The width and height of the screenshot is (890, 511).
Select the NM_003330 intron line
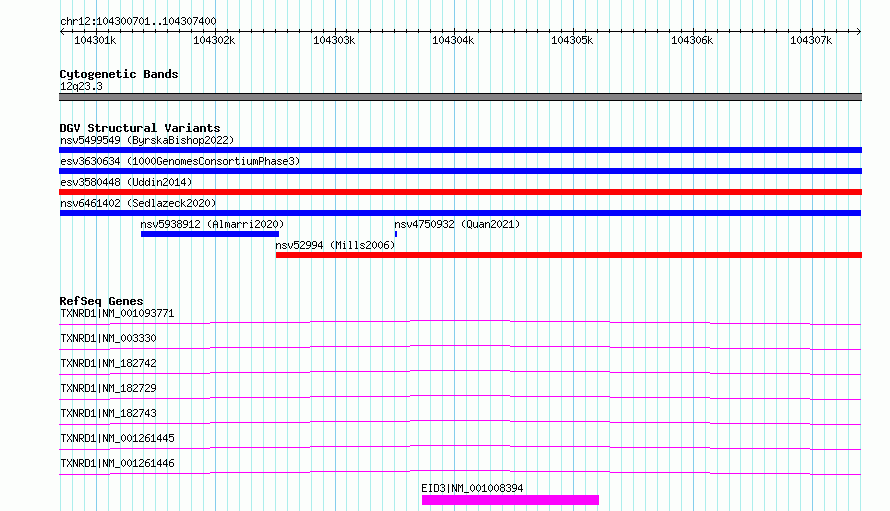click(x=460, y=347)
